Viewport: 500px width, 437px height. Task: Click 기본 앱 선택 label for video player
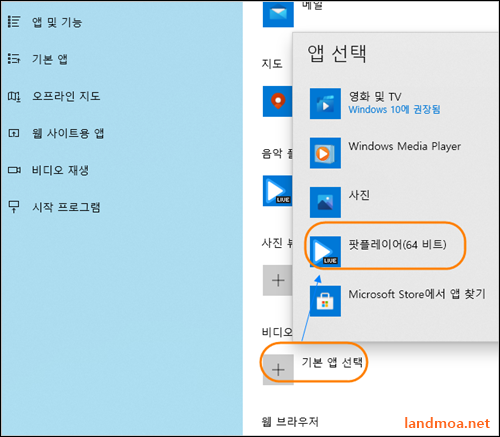click(332, 362)
